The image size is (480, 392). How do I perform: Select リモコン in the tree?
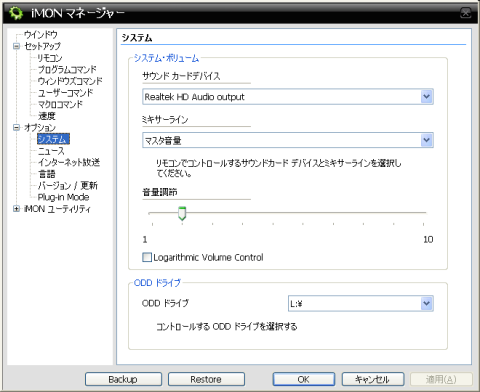tap(50, 58)
